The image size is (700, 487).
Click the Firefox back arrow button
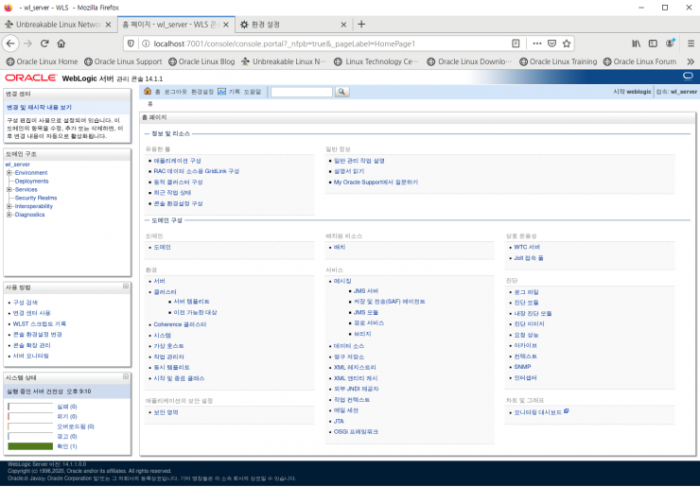pyautogui.click(x=11, y=43)
